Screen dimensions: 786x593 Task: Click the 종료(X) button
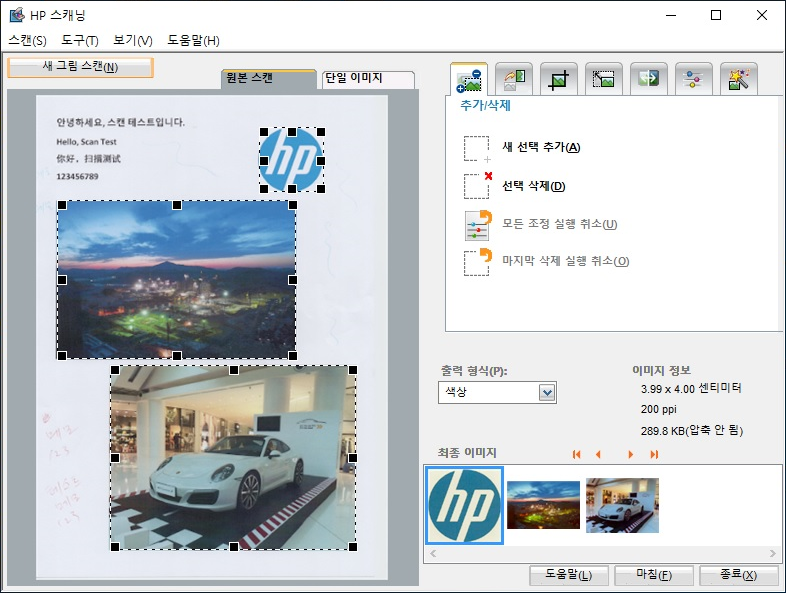pyautogui.click(x=739, y=575)
